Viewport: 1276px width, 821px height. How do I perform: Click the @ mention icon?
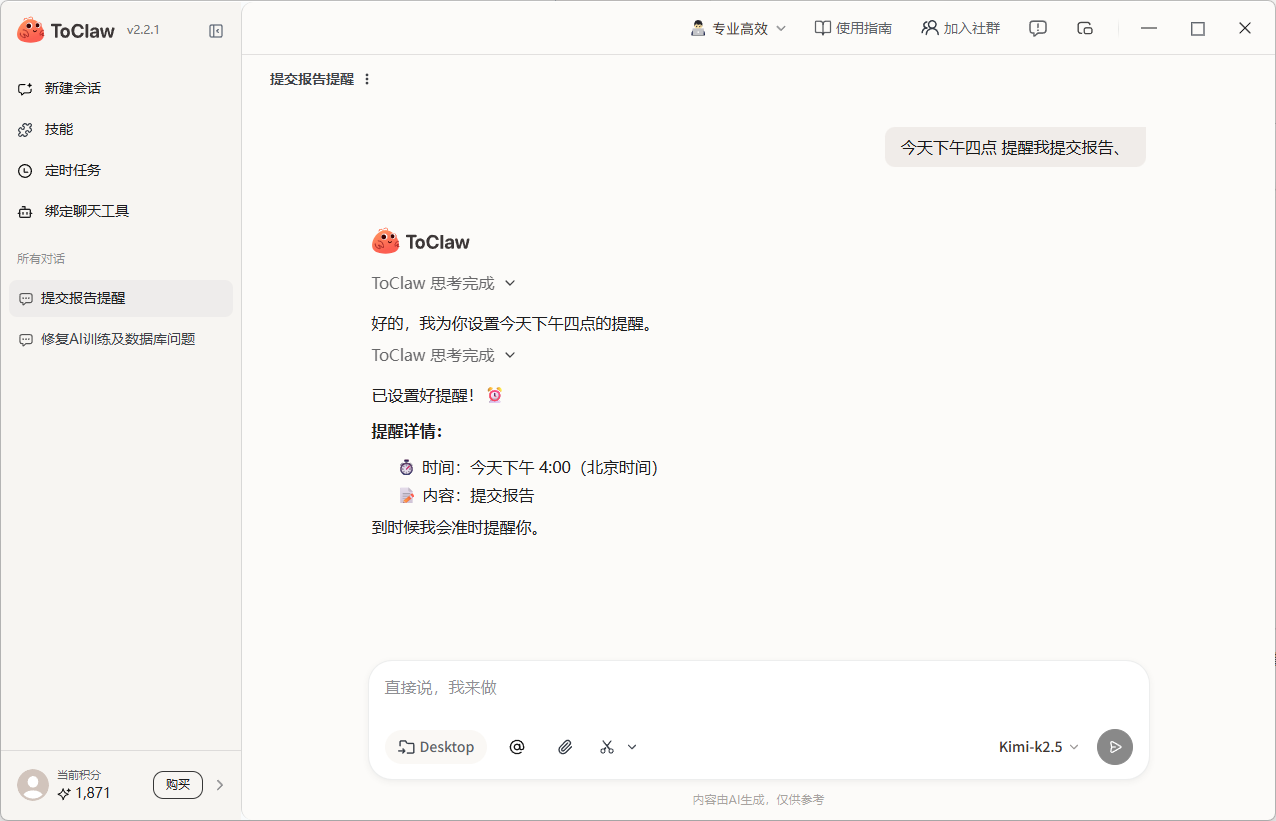point(517,747)
